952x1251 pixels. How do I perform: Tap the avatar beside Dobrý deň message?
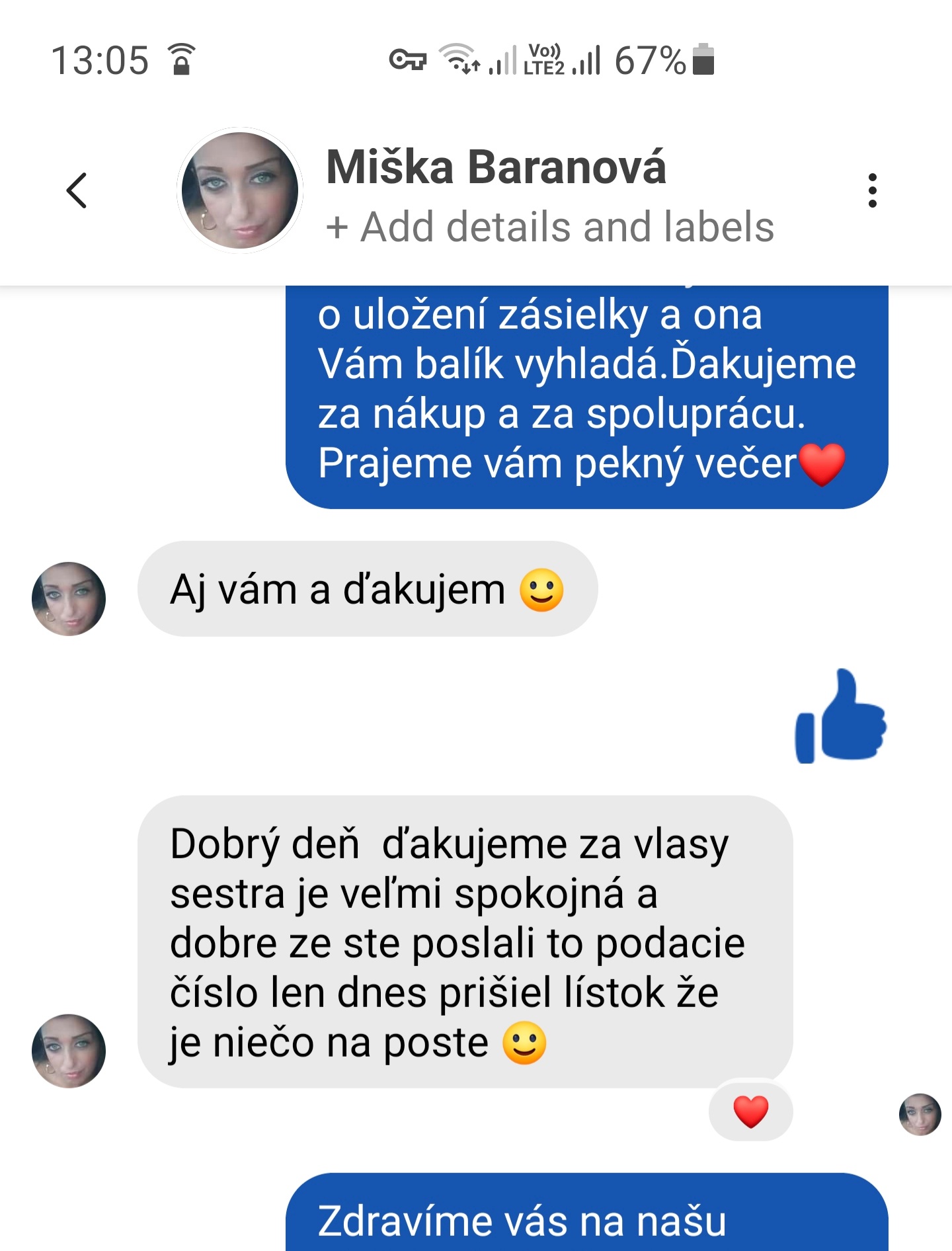click(69, 1051)
